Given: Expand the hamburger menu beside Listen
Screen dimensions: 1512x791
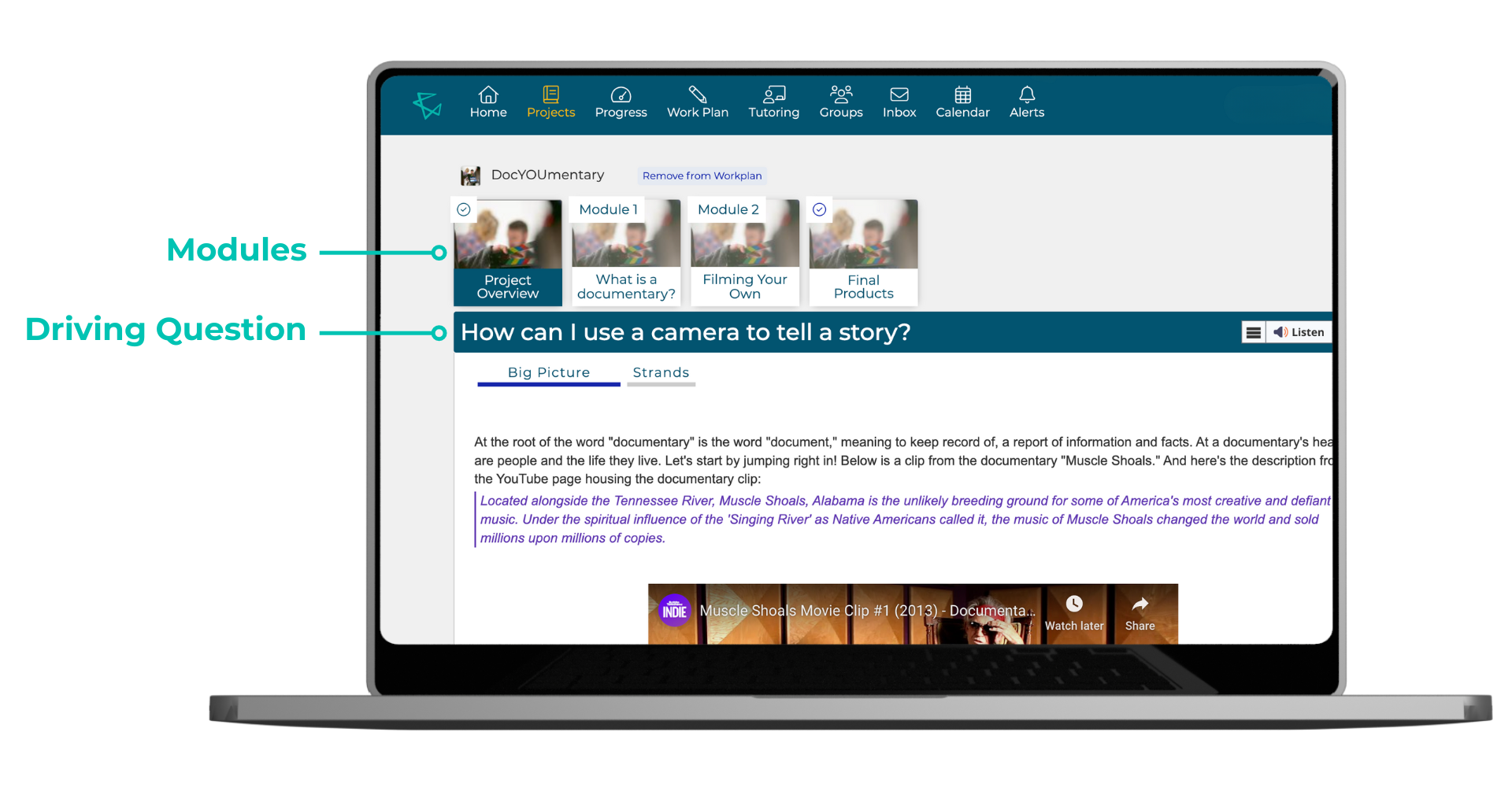Looking at the screenshot, I should click(1253, 333).
